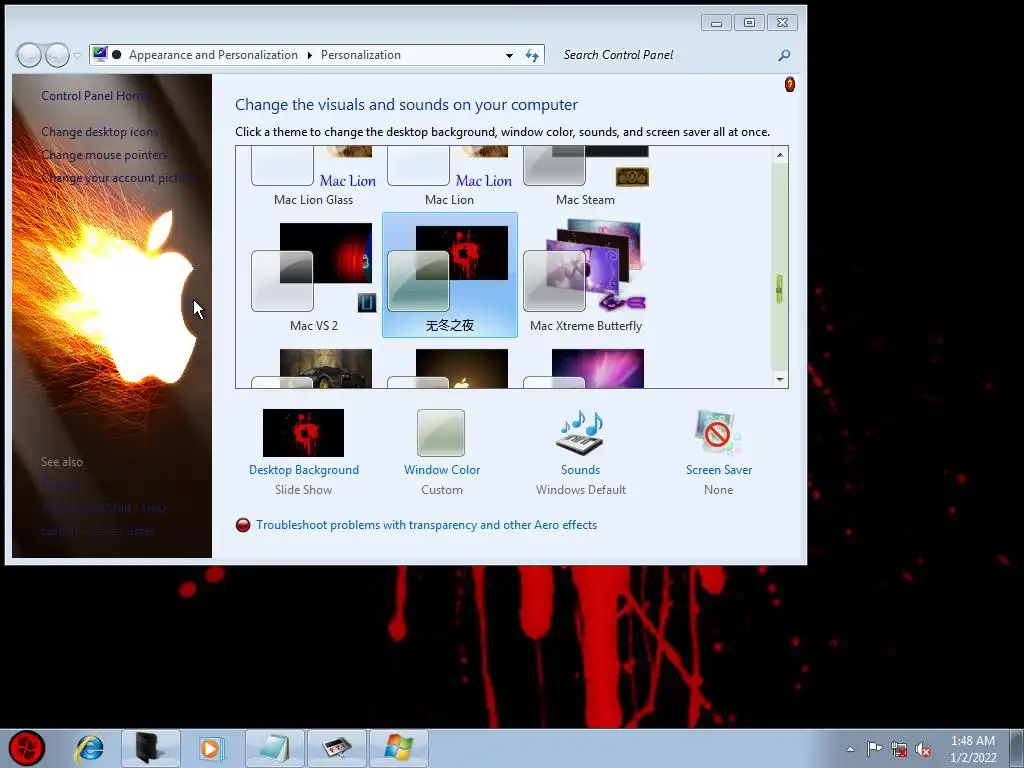
Task: Open Change mouse pointers link
Action: pos(104,155)
